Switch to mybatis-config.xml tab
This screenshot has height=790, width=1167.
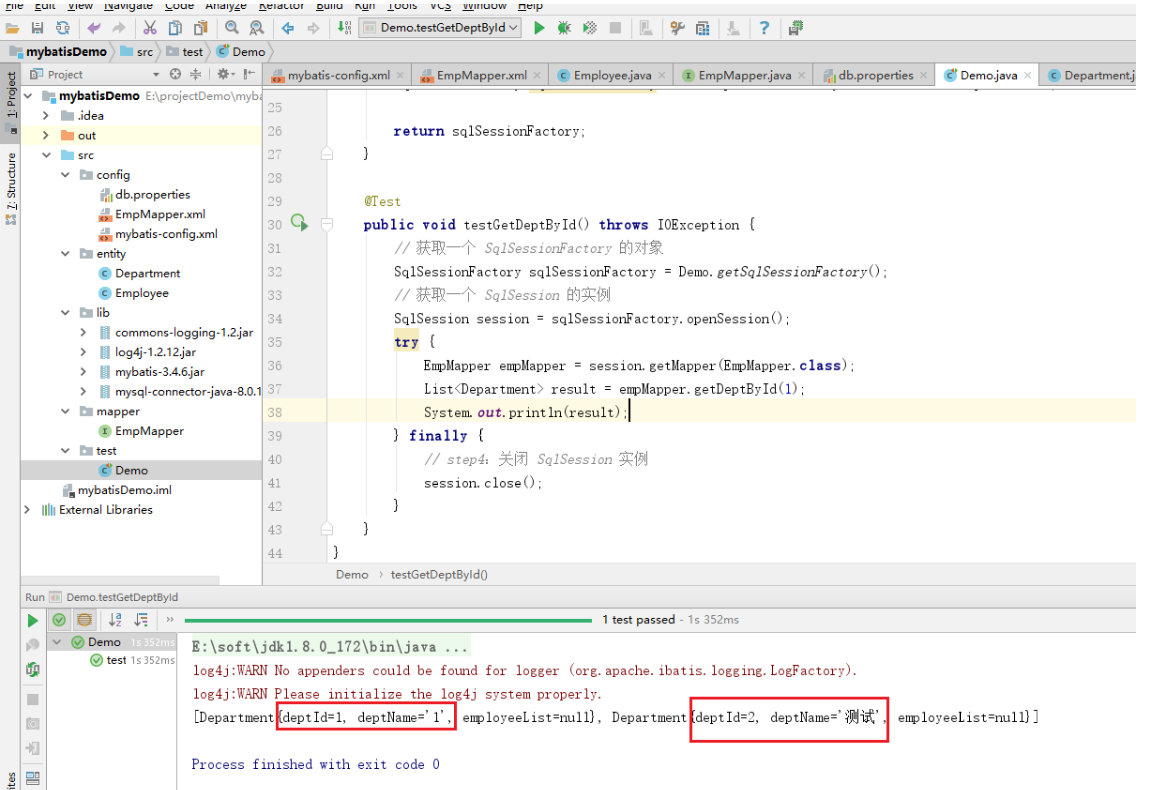click(x=339, y=75)
